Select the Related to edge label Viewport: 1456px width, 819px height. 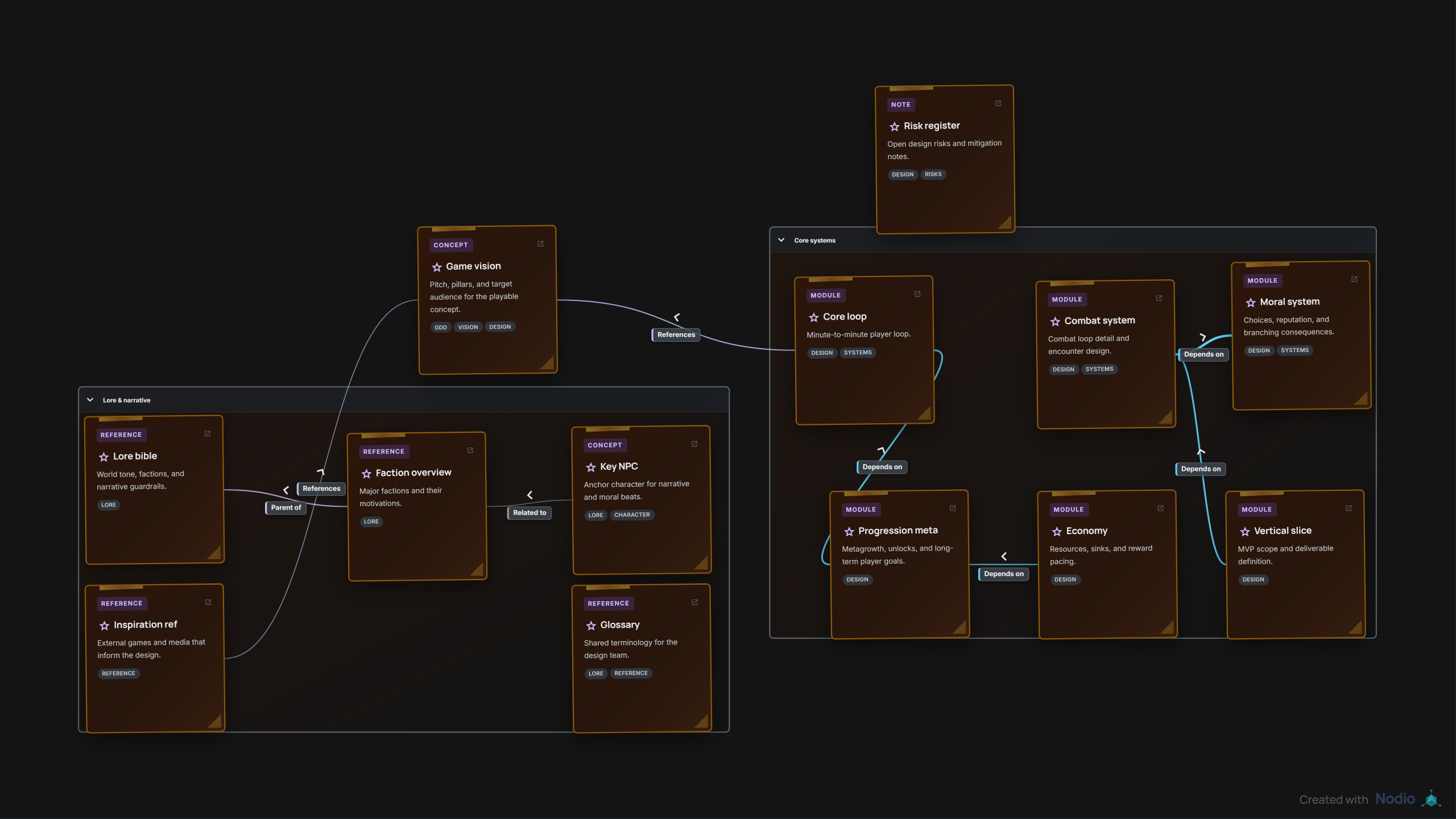click(529, 513)
